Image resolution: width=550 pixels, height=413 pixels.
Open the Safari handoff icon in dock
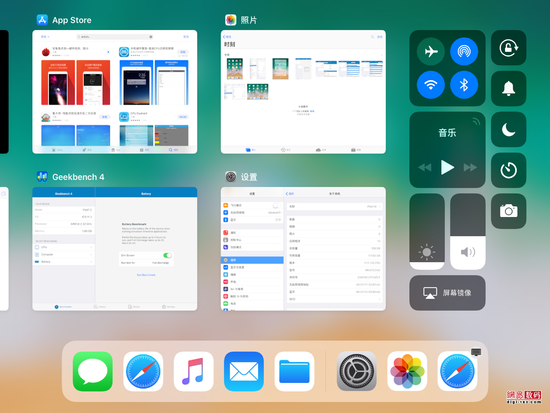click(457, 371)
